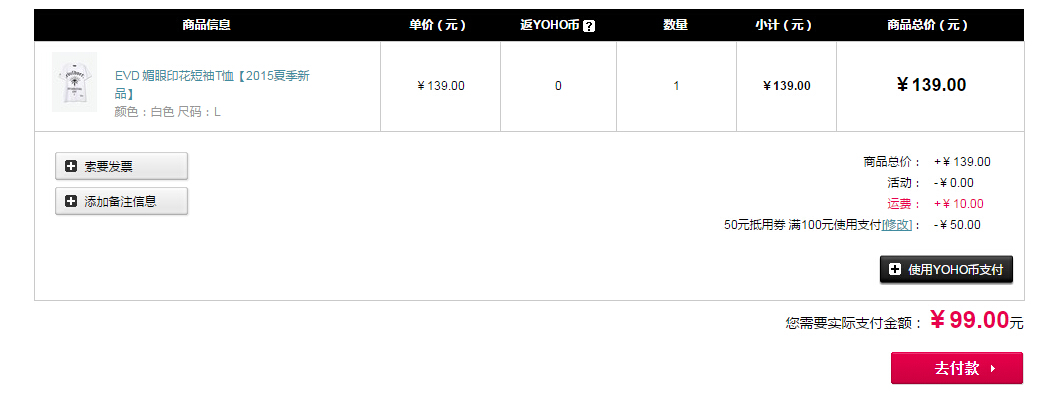
Task: Open the white T-shirt product thumbnail
Action: pyautogui.click(x=74, y=82)
